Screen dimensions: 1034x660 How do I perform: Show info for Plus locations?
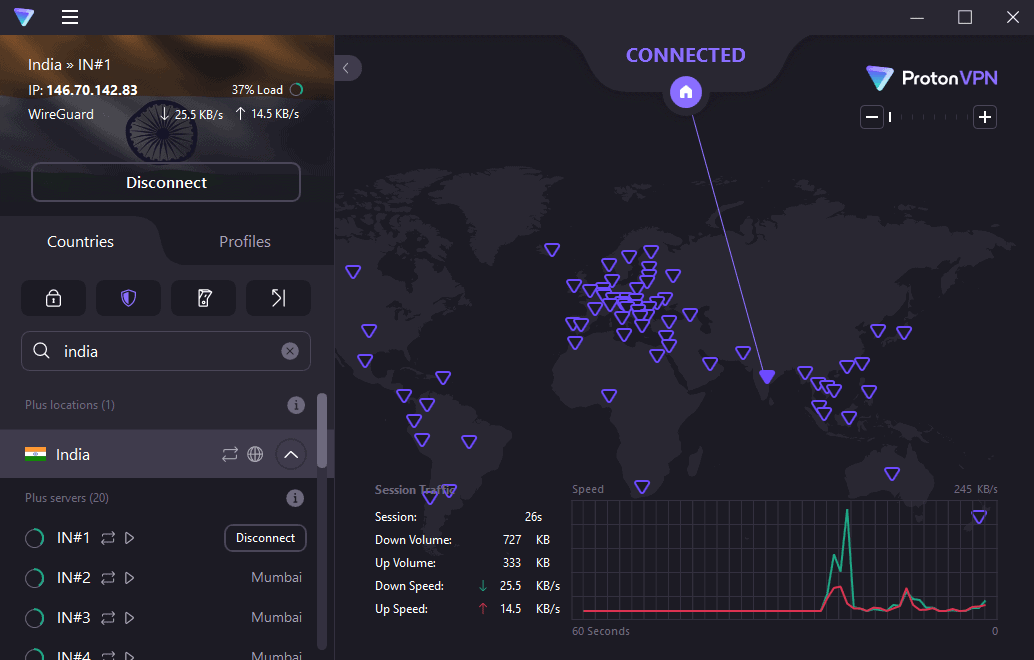pyautogui.click(x=295, y=405)
